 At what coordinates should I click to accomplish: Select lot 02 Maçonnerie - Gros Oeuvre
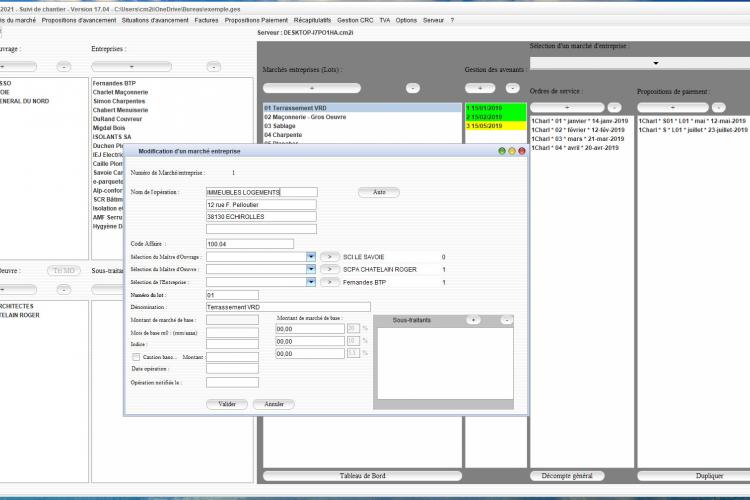tap(363, 117)
